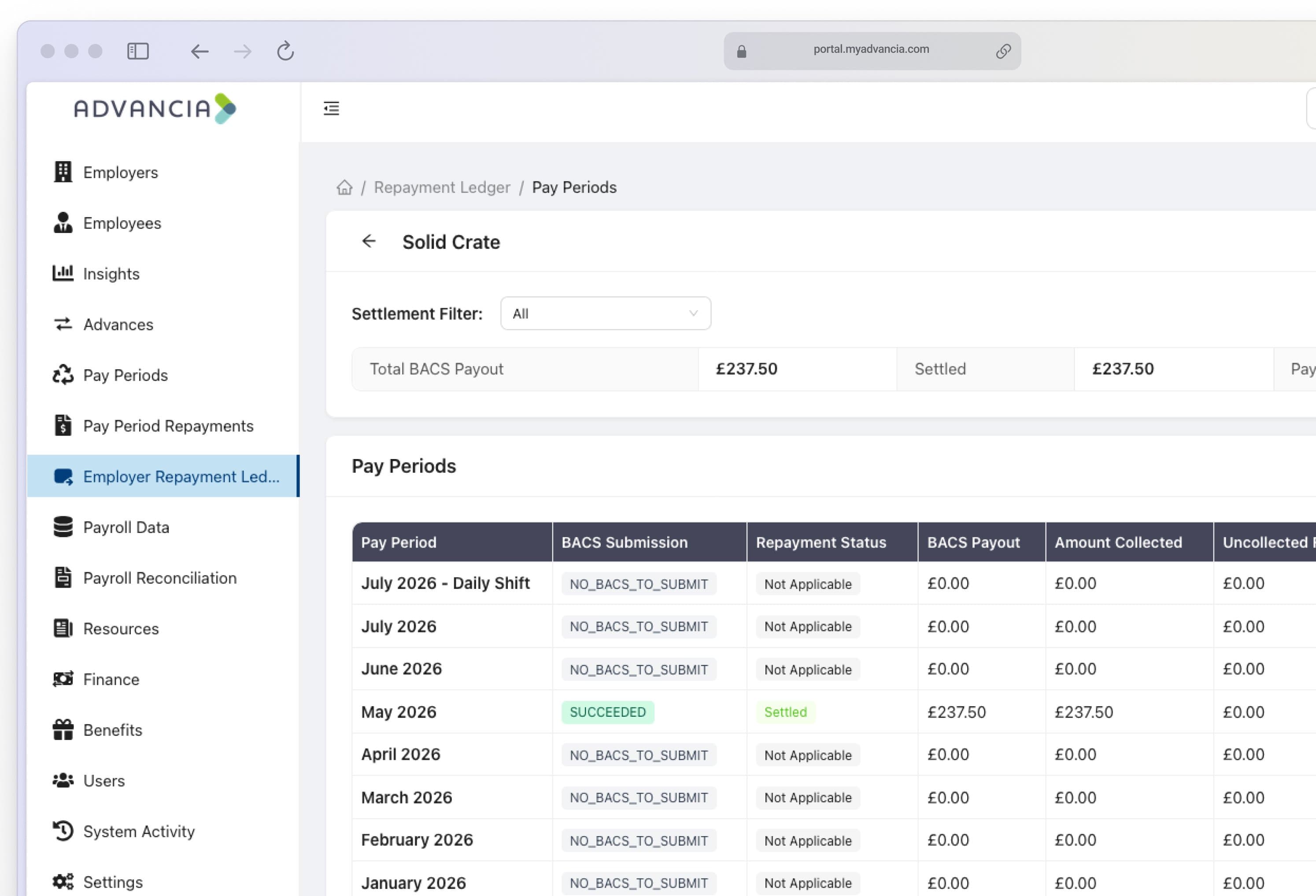Click the Insights bar chart icon
The height and width of the screenshot is (896, 1316).
point(63,273)
